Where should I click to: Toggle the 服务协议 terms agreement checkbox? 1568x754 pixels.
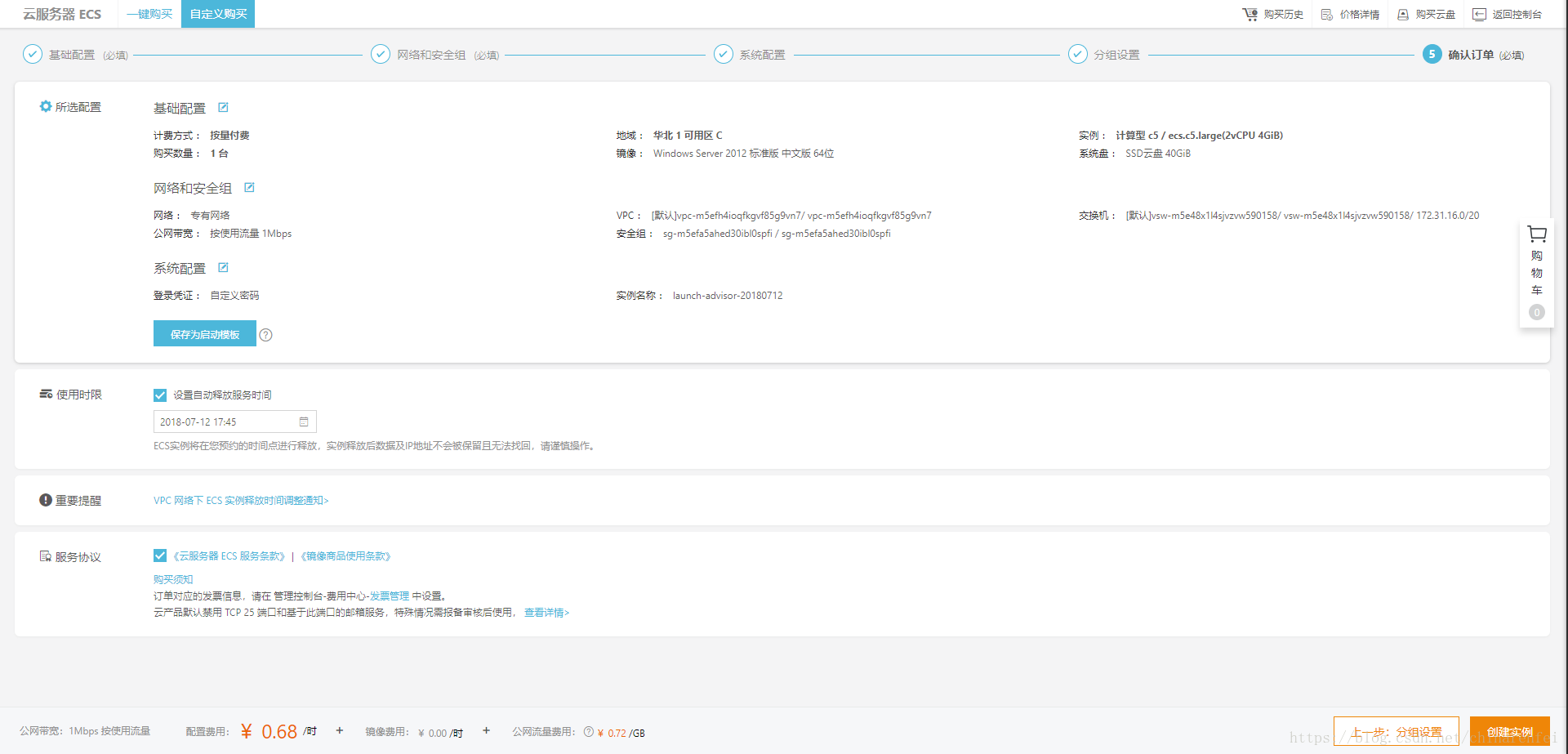pyautogui.click(x=160, y=555)
